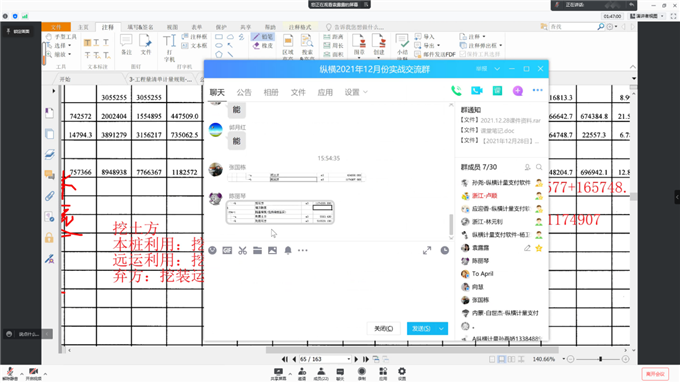Open the 视图 ribbon tab
680x383 pixels.
173,27
